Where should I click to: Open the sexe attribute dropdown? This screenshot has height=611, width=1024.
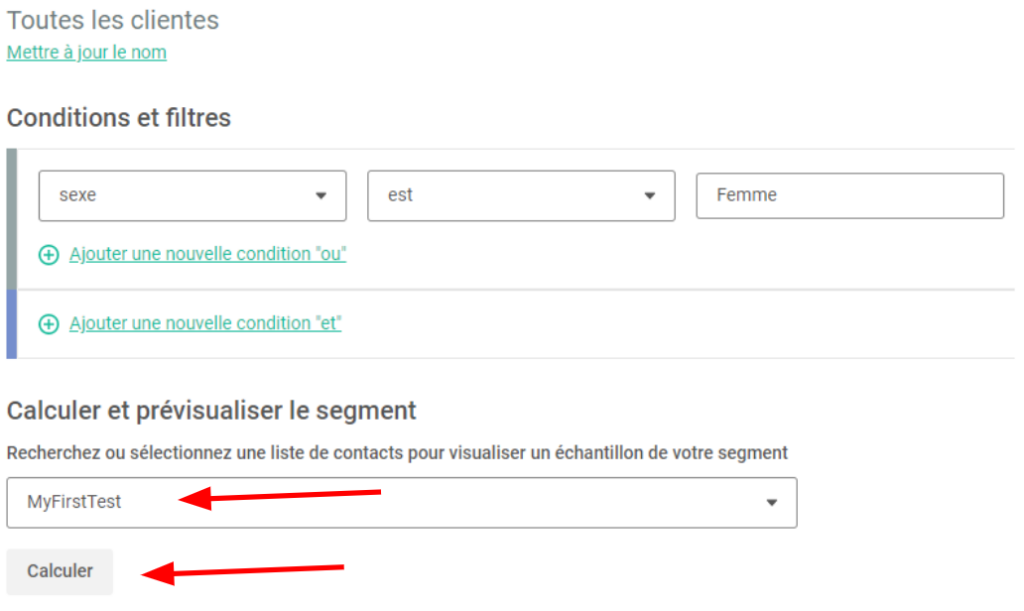coord(193,196)
